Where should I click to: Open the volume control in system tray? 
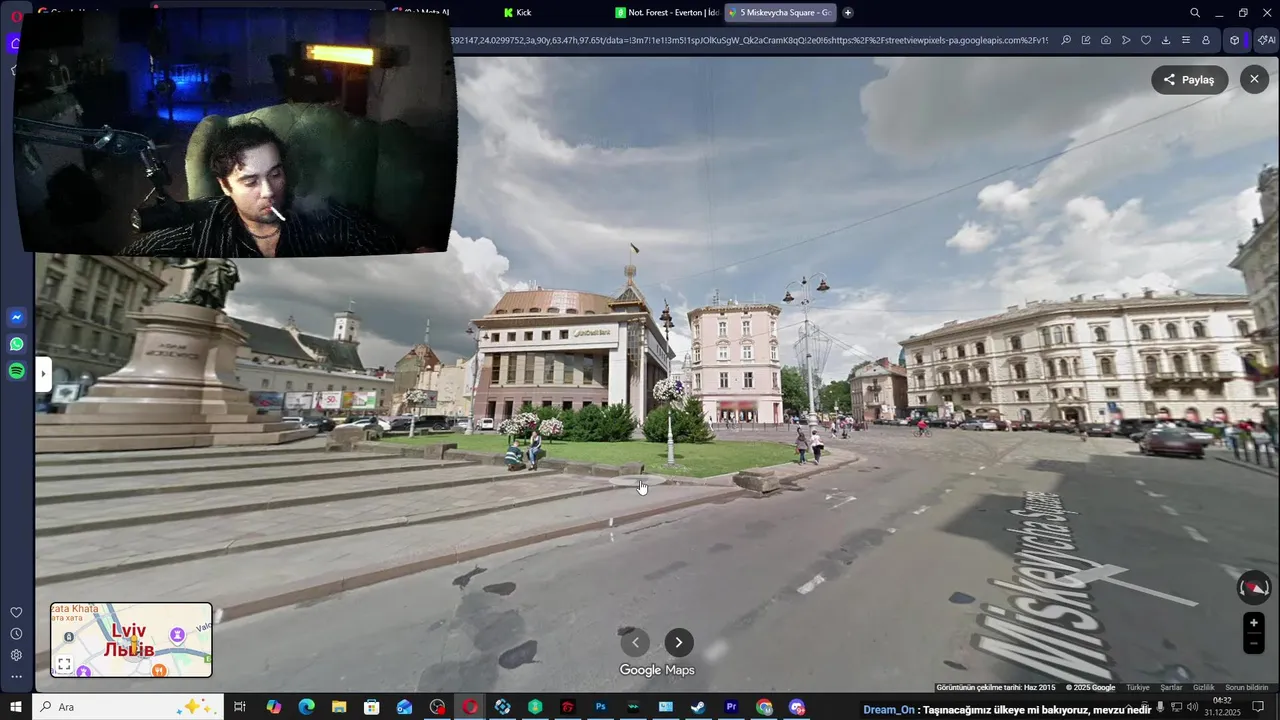[1192, 707]
